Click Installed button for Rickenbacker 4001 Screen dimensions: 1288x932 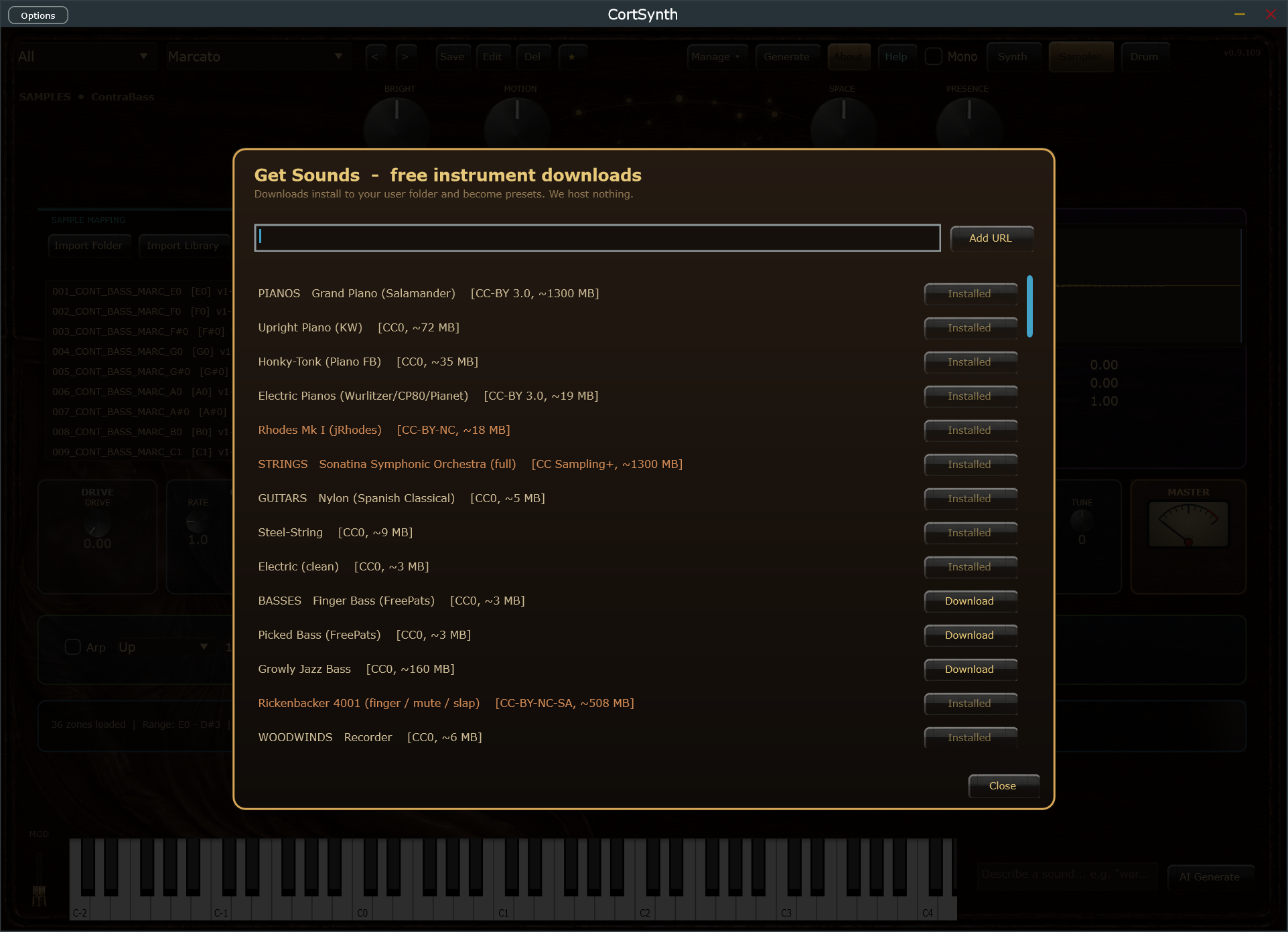pyautogui.click(x=970, y=703)
